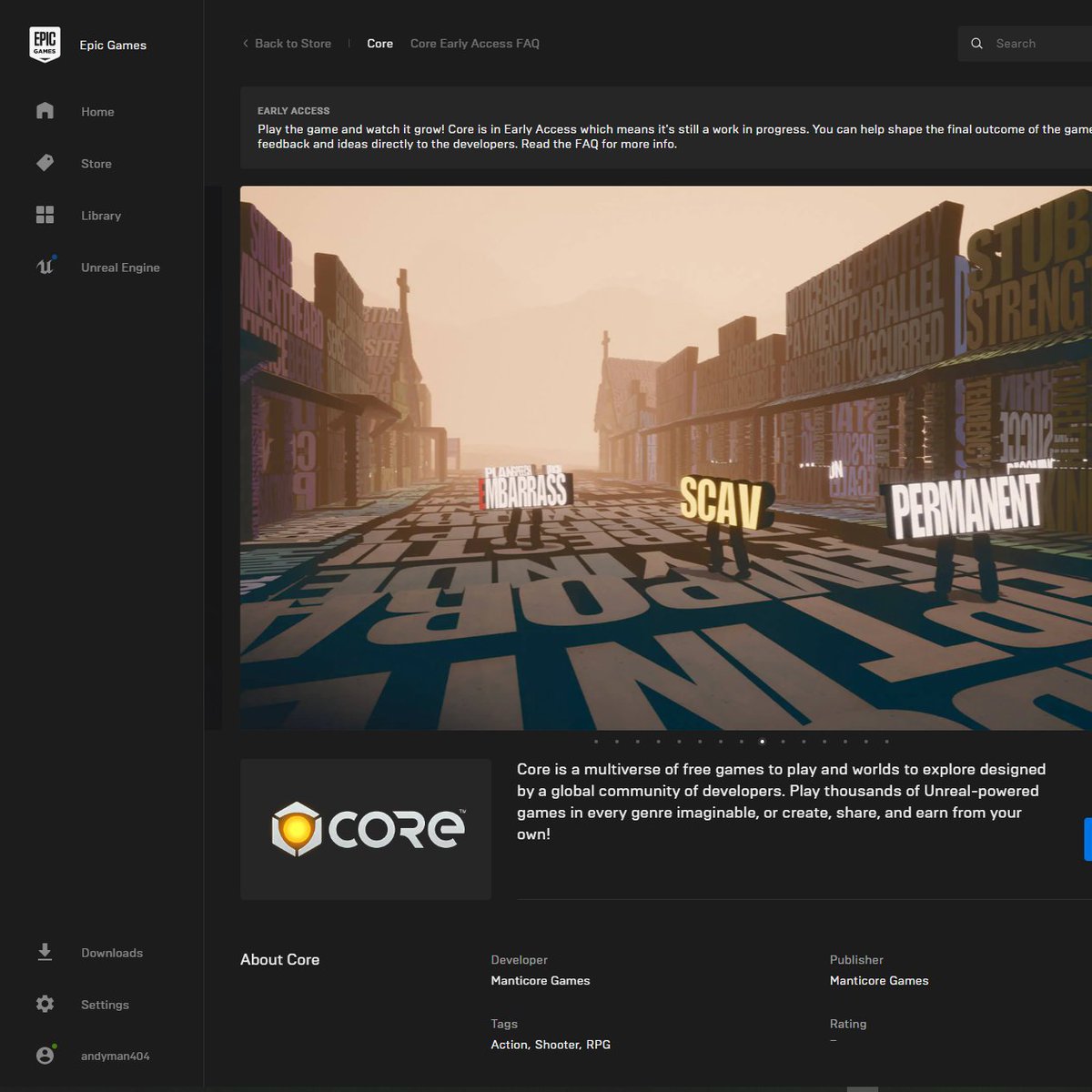Viewport: 1092px width, 1092px height.
Task: Jump to the last carousel dot
Action: [x=886, y=742]
